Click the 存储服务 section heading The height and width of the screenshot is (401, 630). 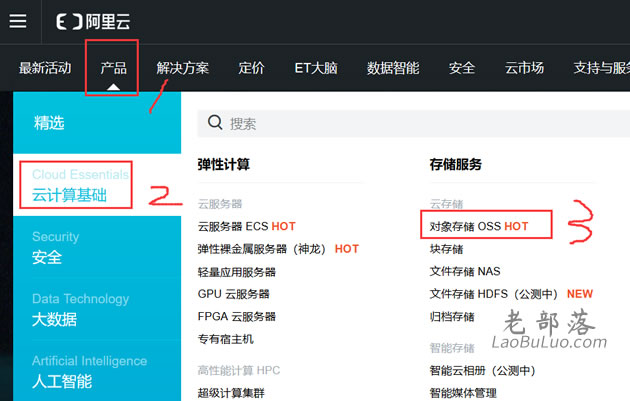[455, 164]
